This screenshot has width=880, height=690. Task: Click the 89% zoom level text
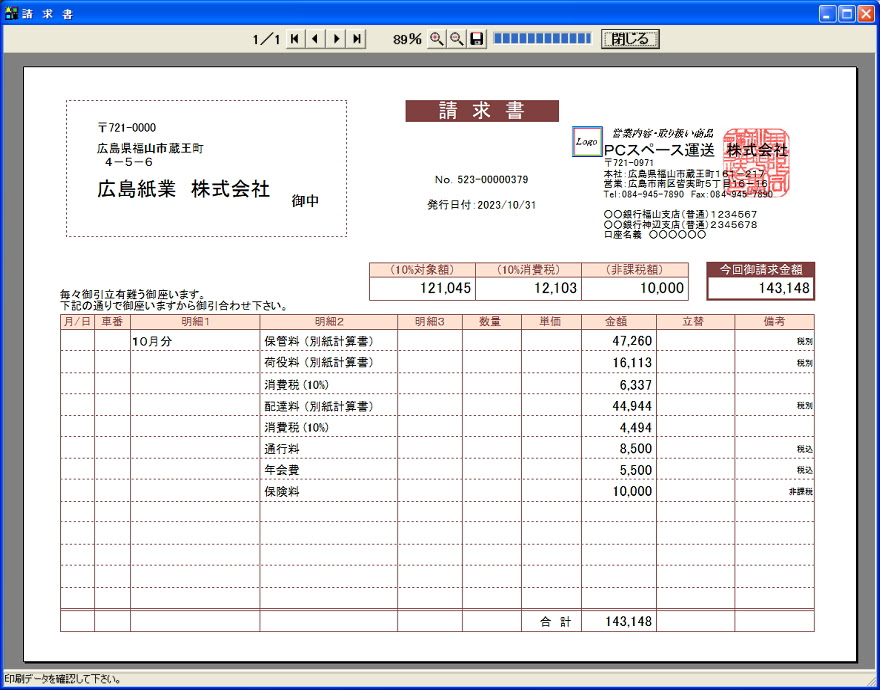pos(407,39)
